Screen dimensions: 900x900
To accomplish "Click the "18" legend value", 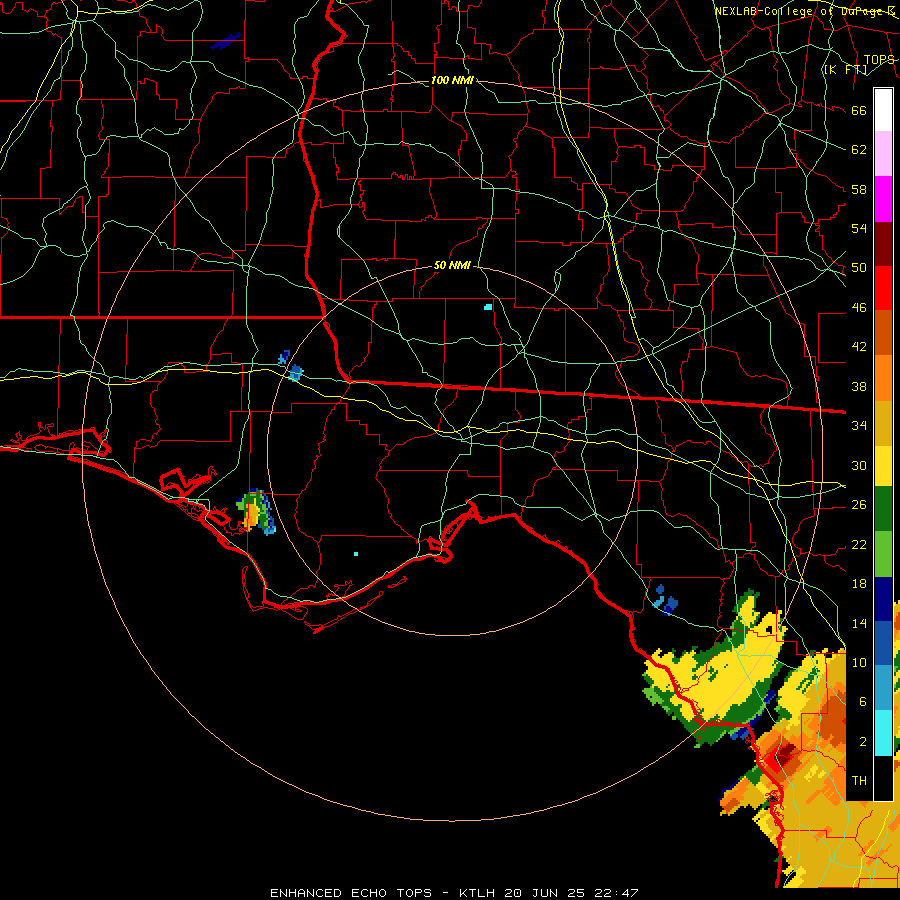I will pyautogui.click(x=859, y=584).
